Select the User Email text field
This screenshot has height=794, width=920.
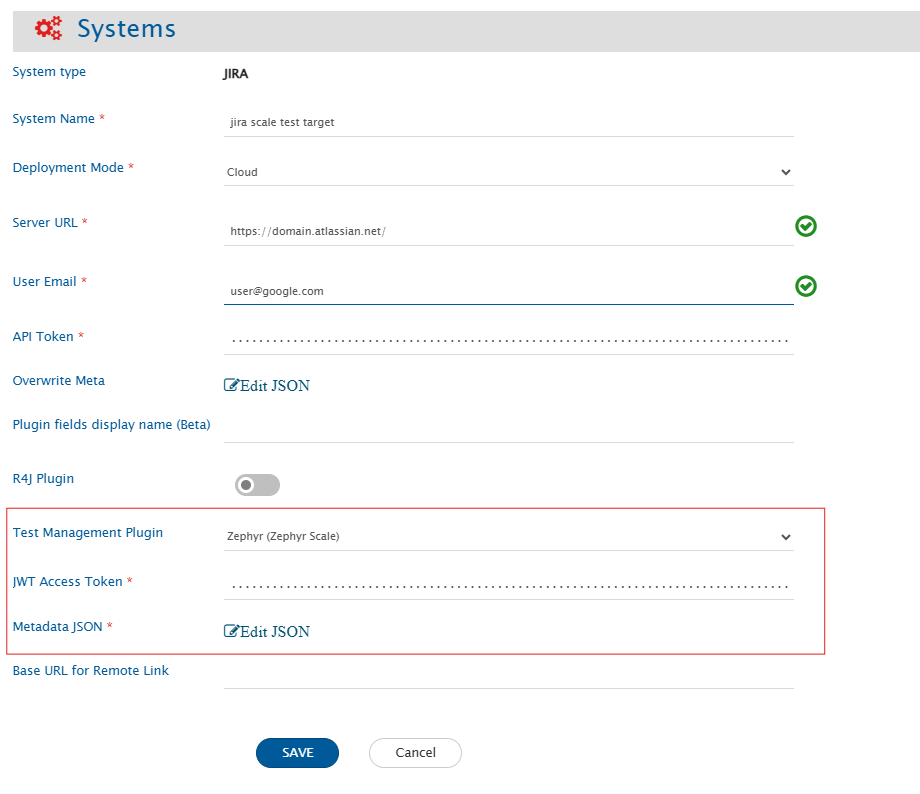pos(508,291)
